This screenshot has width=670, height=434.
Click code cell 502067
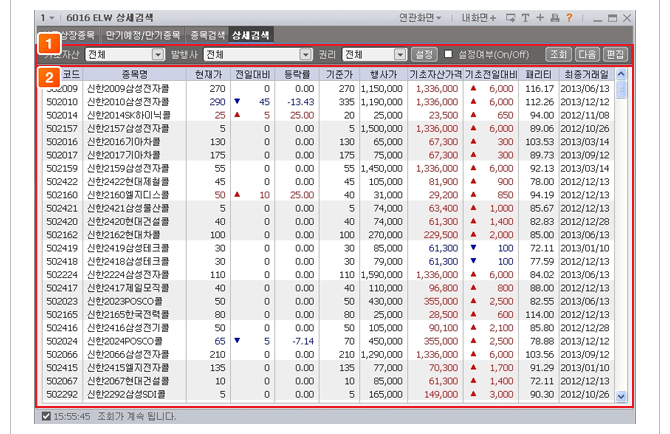coord(62,381)
